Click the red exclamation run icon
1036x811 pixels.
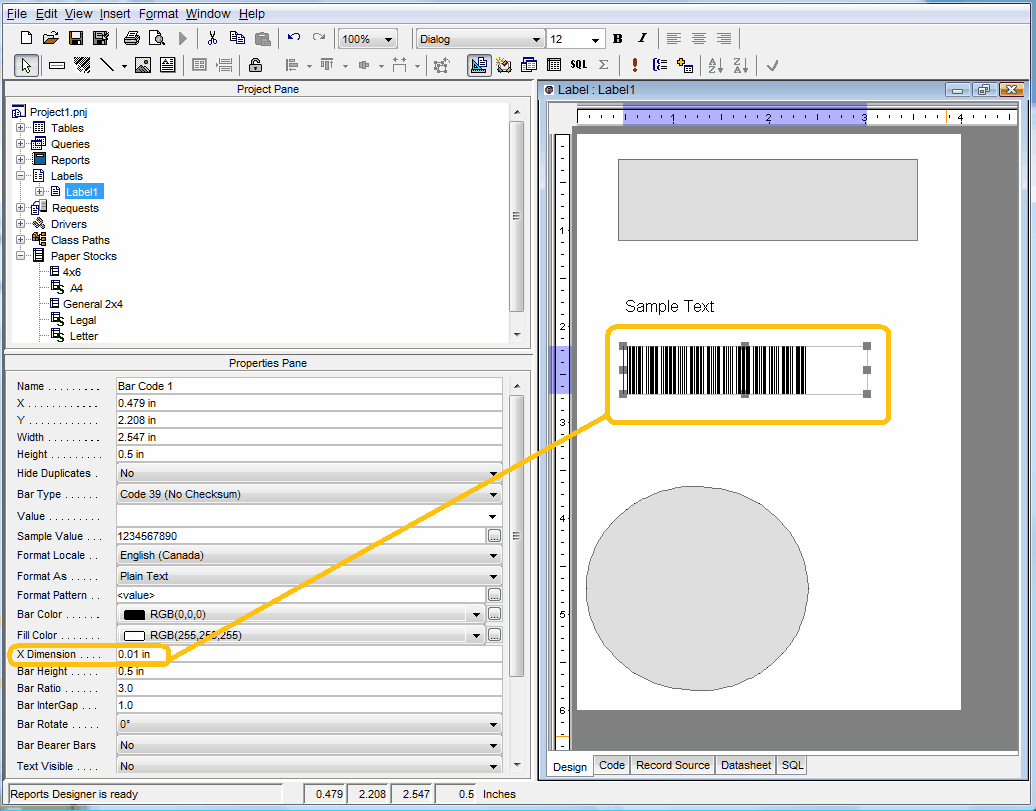pos(635,65)
